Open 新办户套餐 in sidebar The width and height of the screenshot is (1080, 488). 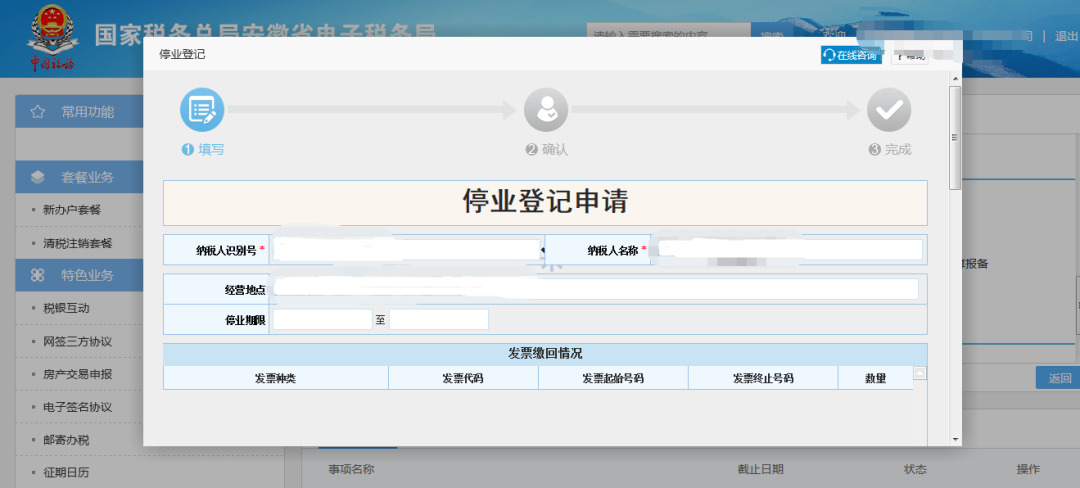72,210
